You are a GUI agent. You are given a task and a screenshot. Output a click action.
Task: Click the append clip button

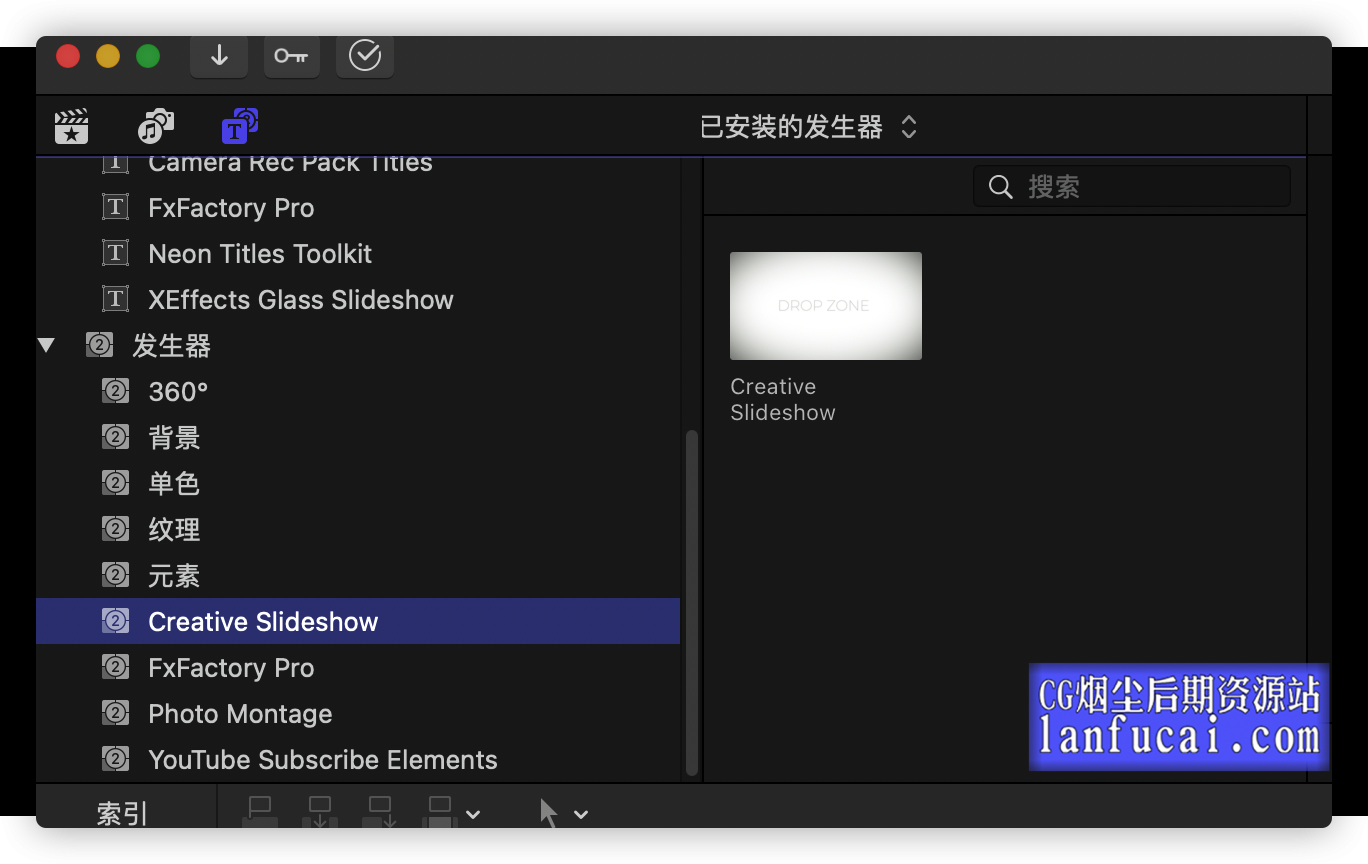(380, 813)
